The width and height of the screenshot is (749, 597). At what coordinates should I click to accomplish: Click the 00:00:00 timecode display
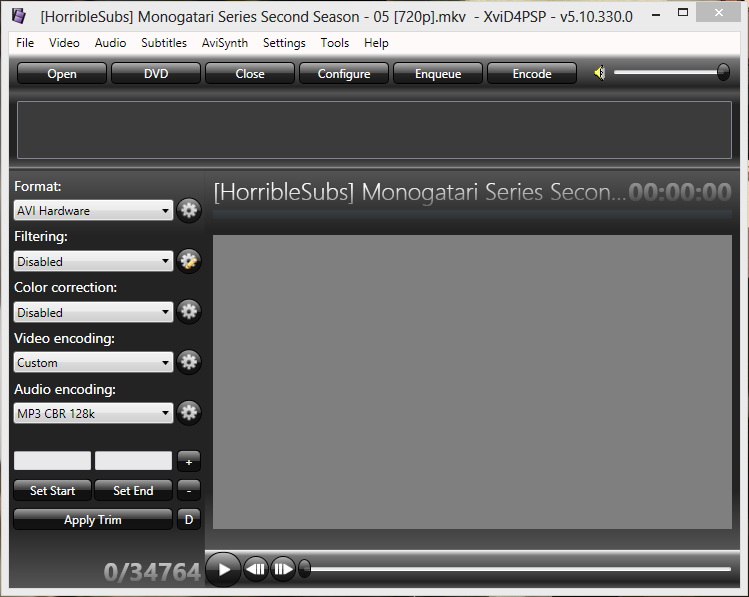(x=680, y=192)
